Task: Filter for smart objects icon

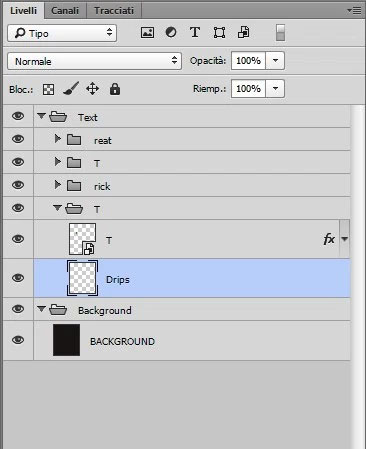Action: click(x=244, y=33)
